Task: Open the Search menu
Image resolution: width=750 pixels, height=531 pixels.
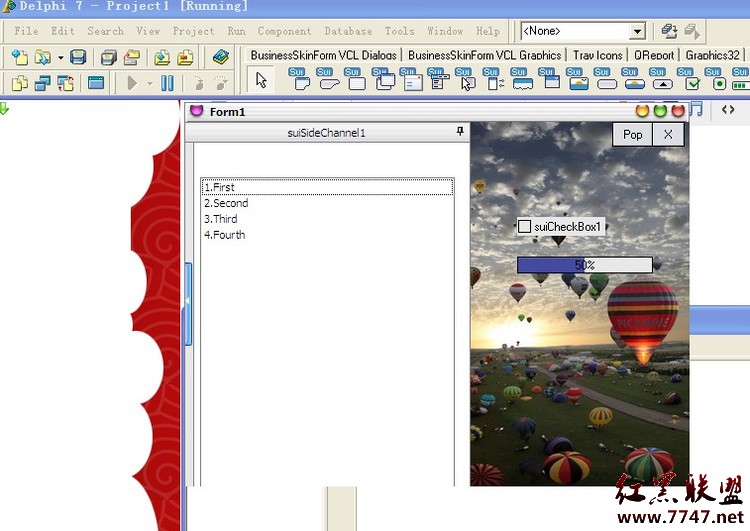Action: 106,31
